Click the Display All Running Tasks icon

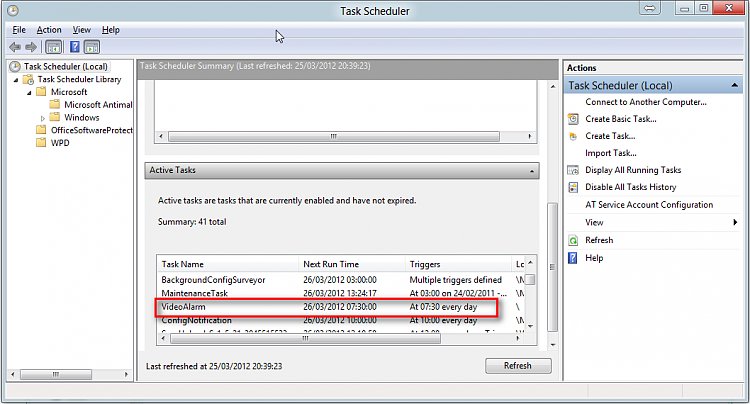pyautogui.click(x=573, y=170)
